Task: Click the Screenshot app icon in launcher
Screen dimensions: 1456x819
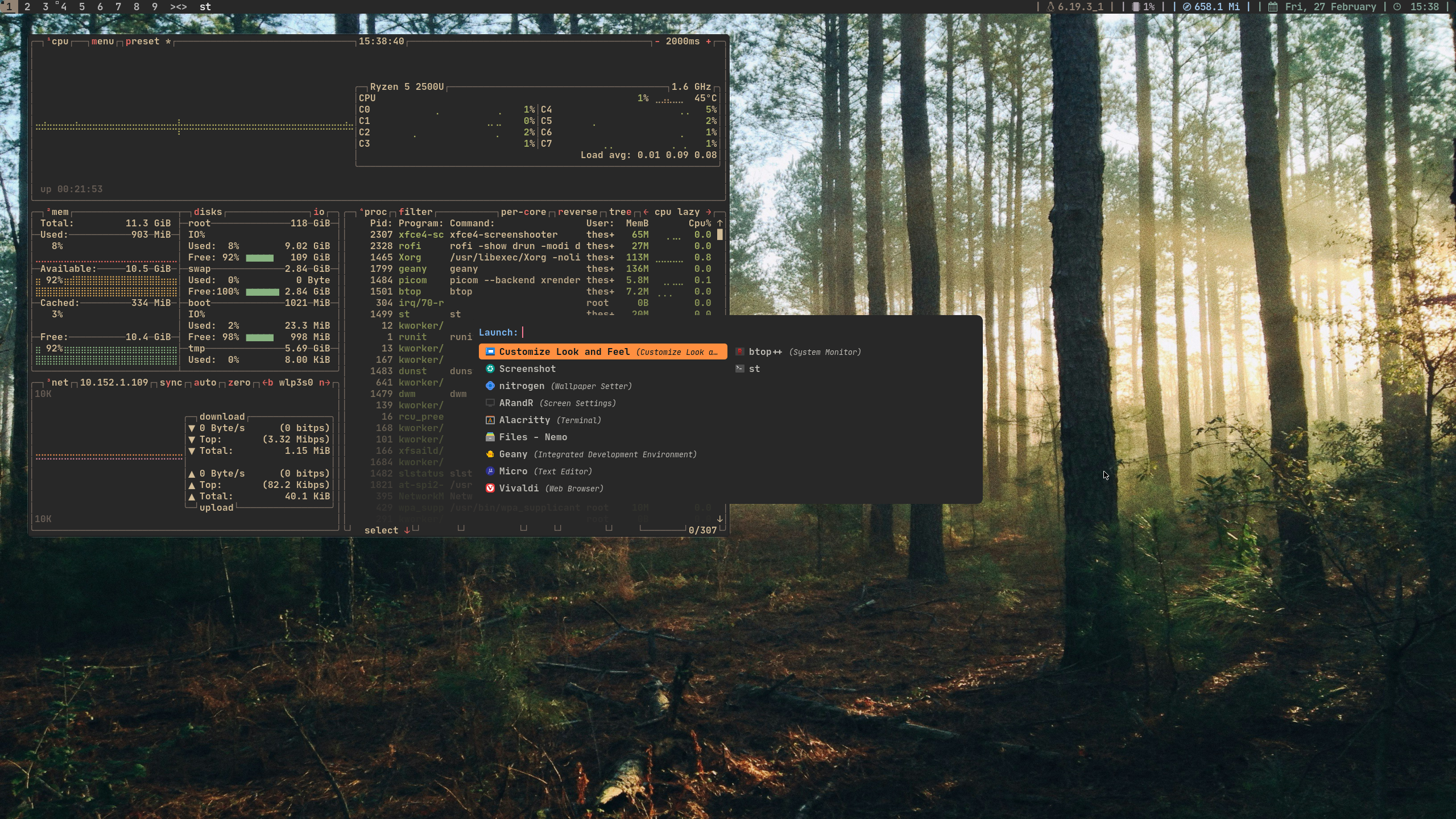Action: (x=490, y=369)
